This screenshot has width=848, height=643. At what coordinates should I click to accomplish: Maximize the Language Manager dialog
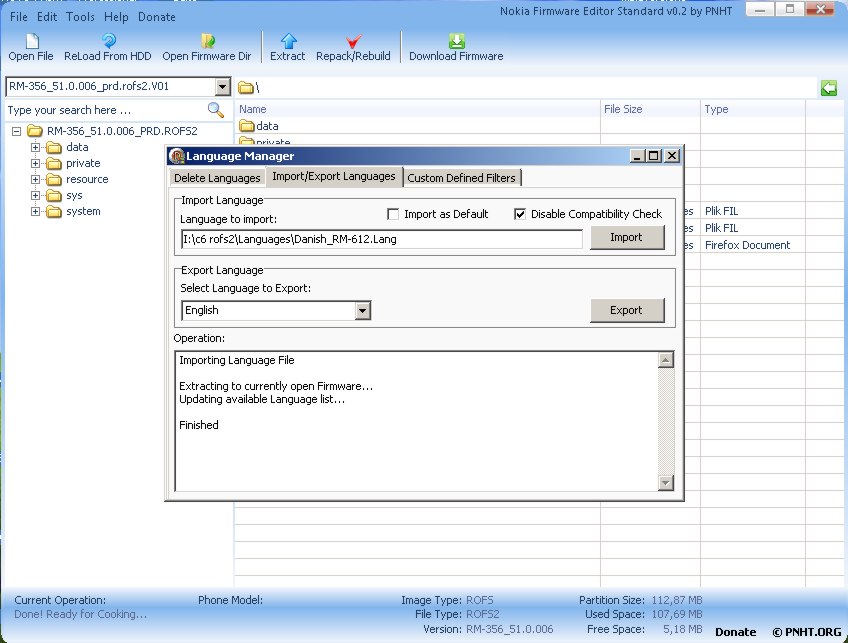[x=654, y=156]
